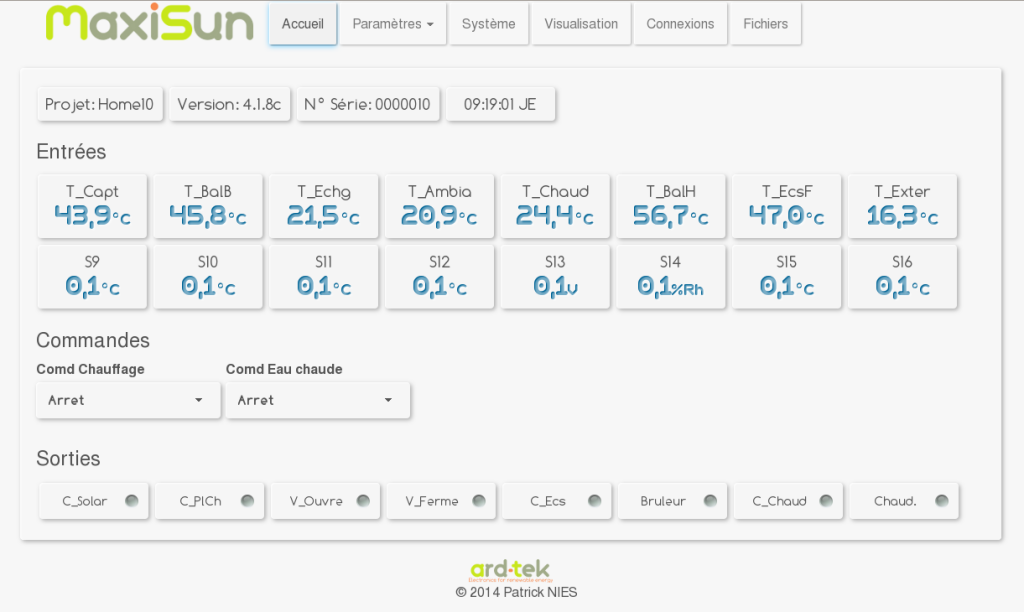The image size is (1024, 612).
Task: Click the Version 4.1.8c button
Action: (x=229, y=104)
